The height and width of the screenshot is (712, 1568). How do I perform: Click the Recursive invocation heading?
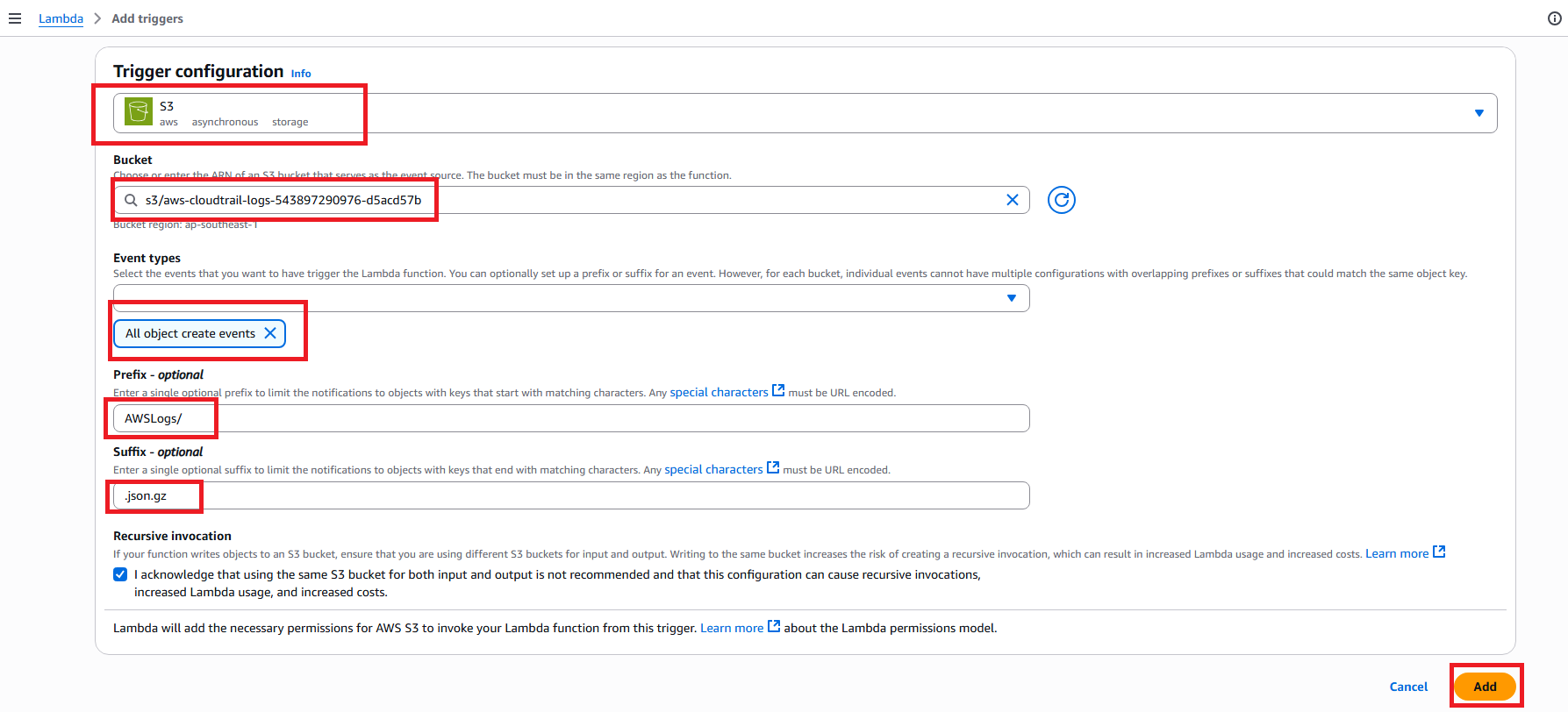pyautogui.click(x=172, y=536)
